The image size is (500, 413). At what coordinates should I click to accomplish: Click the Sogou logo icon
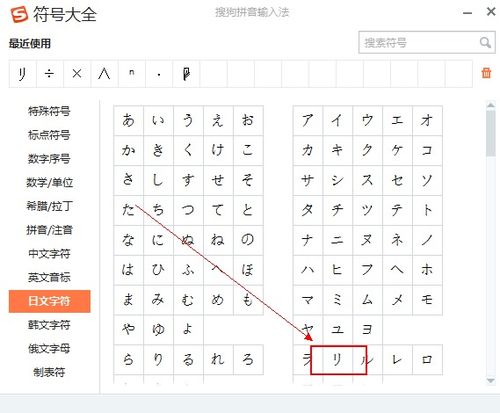19,14
